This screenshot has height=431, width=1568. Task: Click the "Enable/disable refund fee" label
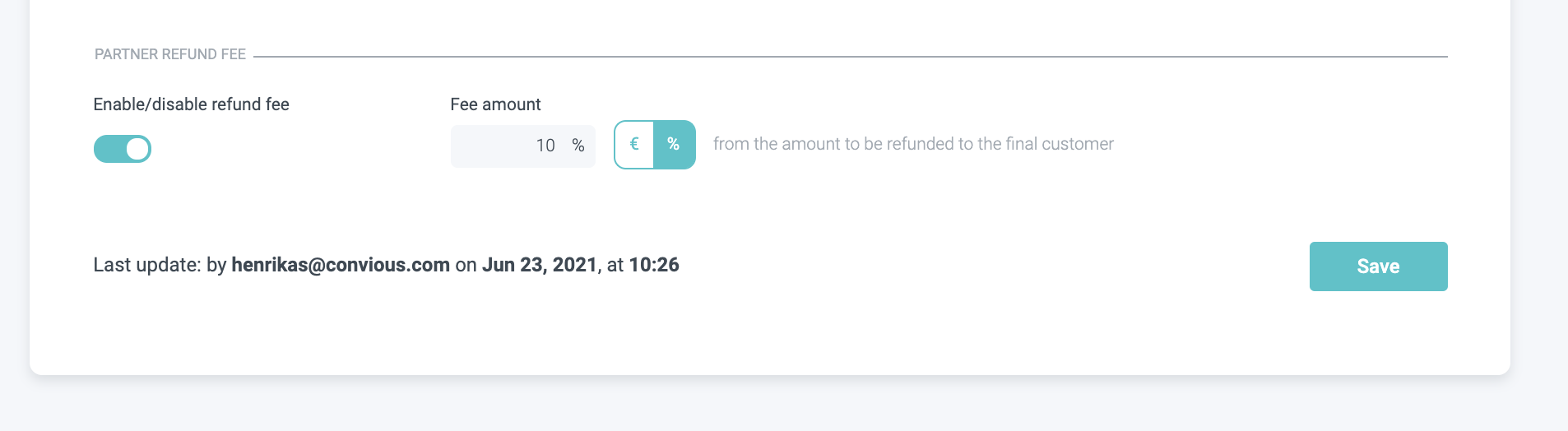[x=191, y=104]
